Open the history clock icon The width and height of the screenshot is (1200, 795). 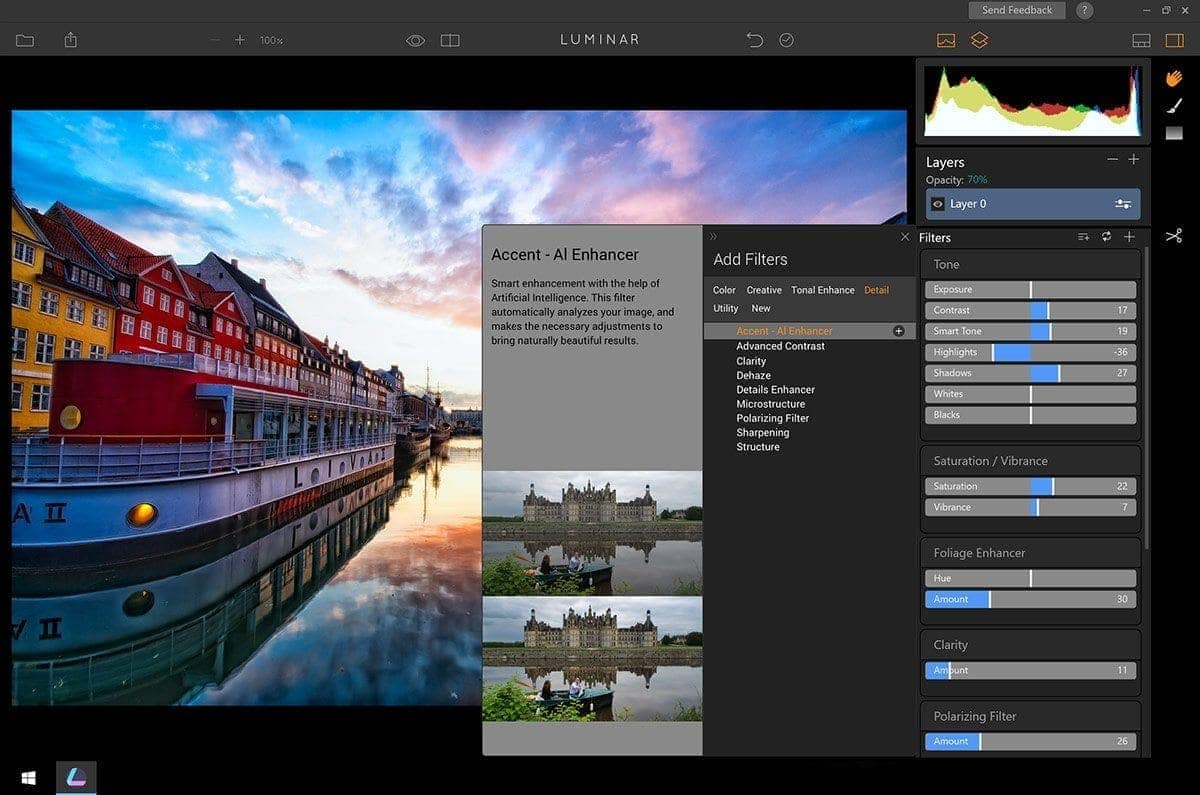786,40
